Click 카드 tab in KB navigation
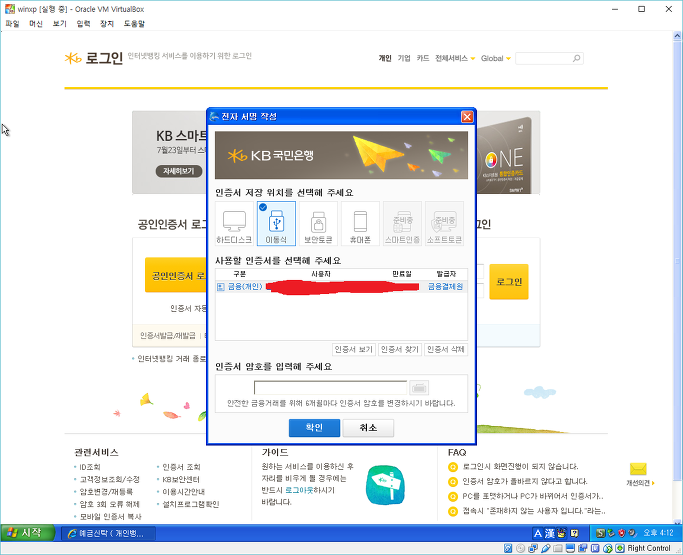683x555 pixels. pos(423,58)
